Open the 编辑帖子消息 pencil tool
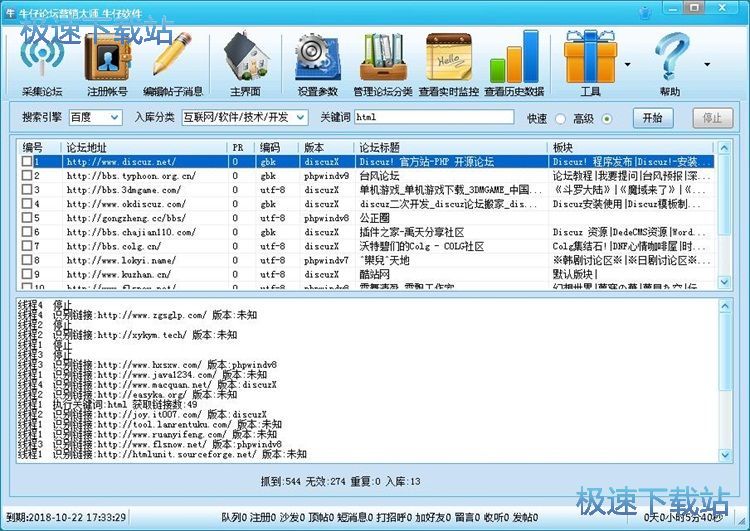 coord(173,64)
